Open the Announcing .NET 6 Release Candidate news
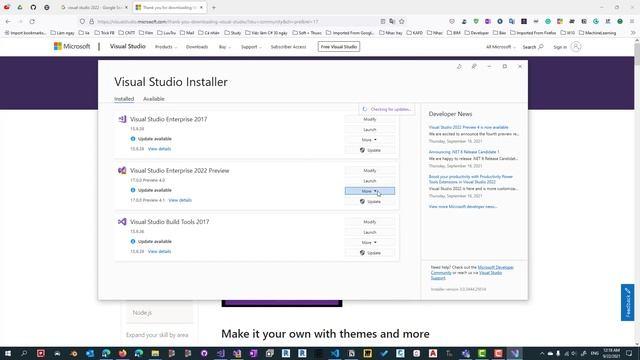Viewport: 640px width, 360px height. (x=464, y=152)
